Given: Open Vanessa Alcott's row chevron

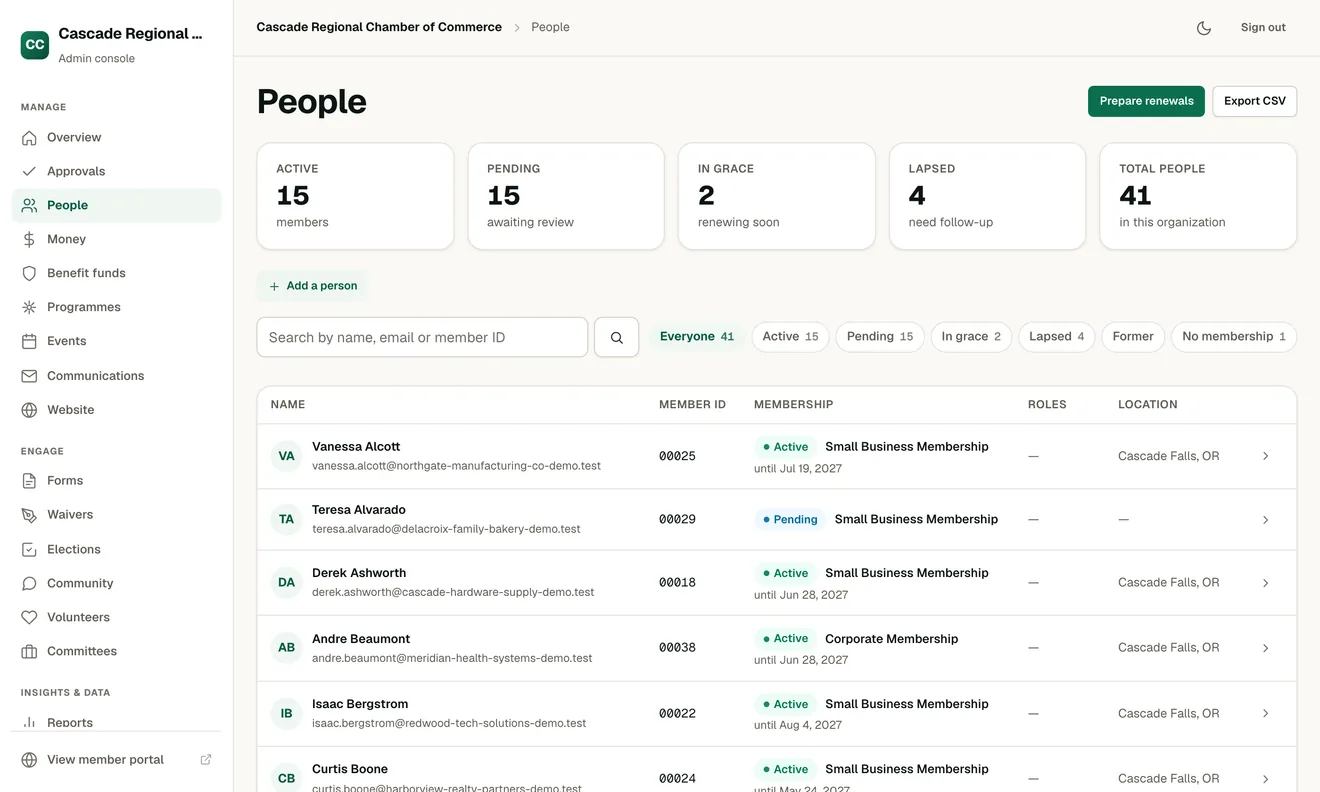Looking at the screenshot, I should tap(1265, 456).
